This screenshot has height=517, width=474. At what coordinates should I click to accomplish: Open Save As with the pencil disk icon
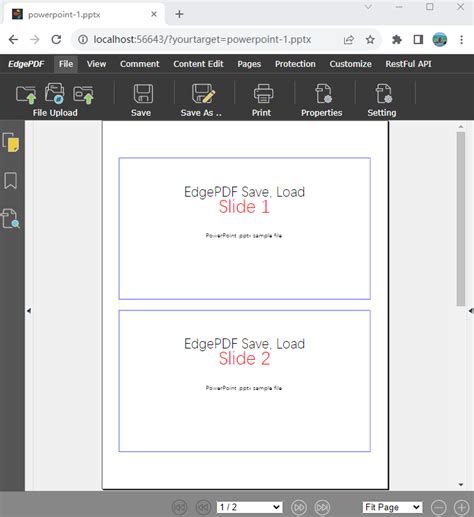click(203, 93)
